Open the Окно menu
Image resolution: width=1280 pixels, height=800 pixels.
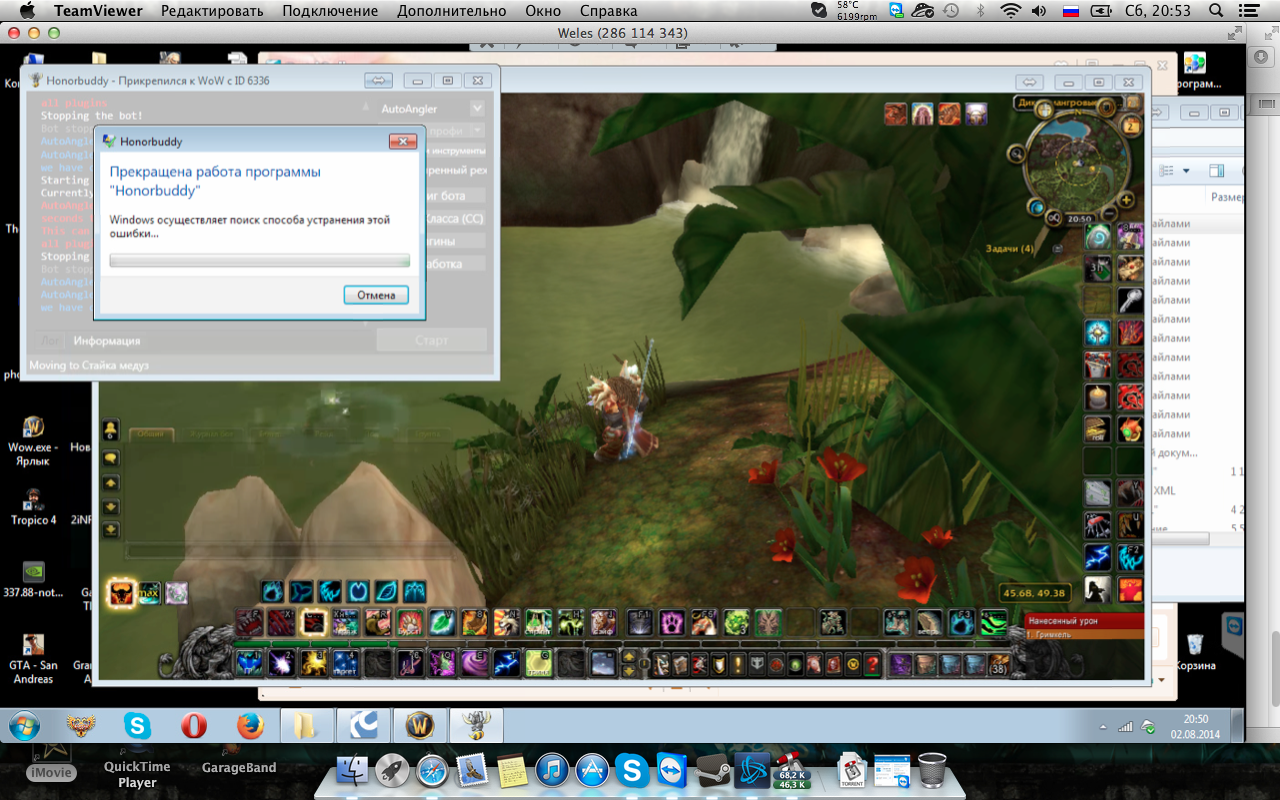click(x=542, y=11)
